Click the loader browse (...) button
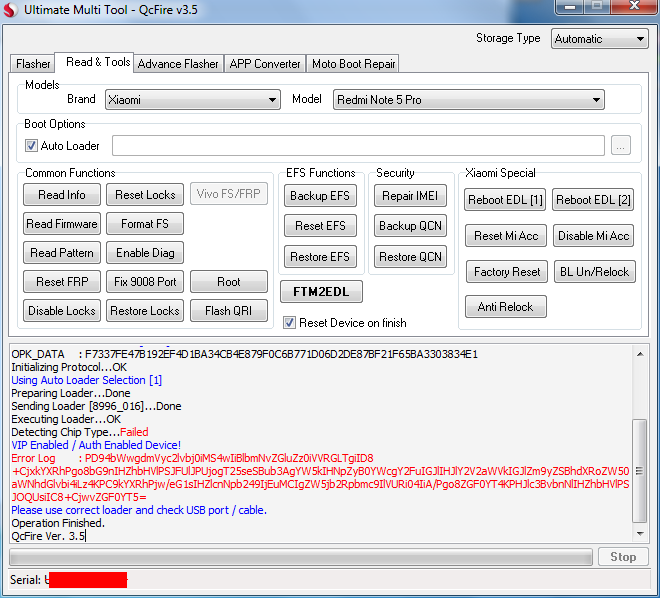This screenshot has width=660, height=598. tap(620, 146)
